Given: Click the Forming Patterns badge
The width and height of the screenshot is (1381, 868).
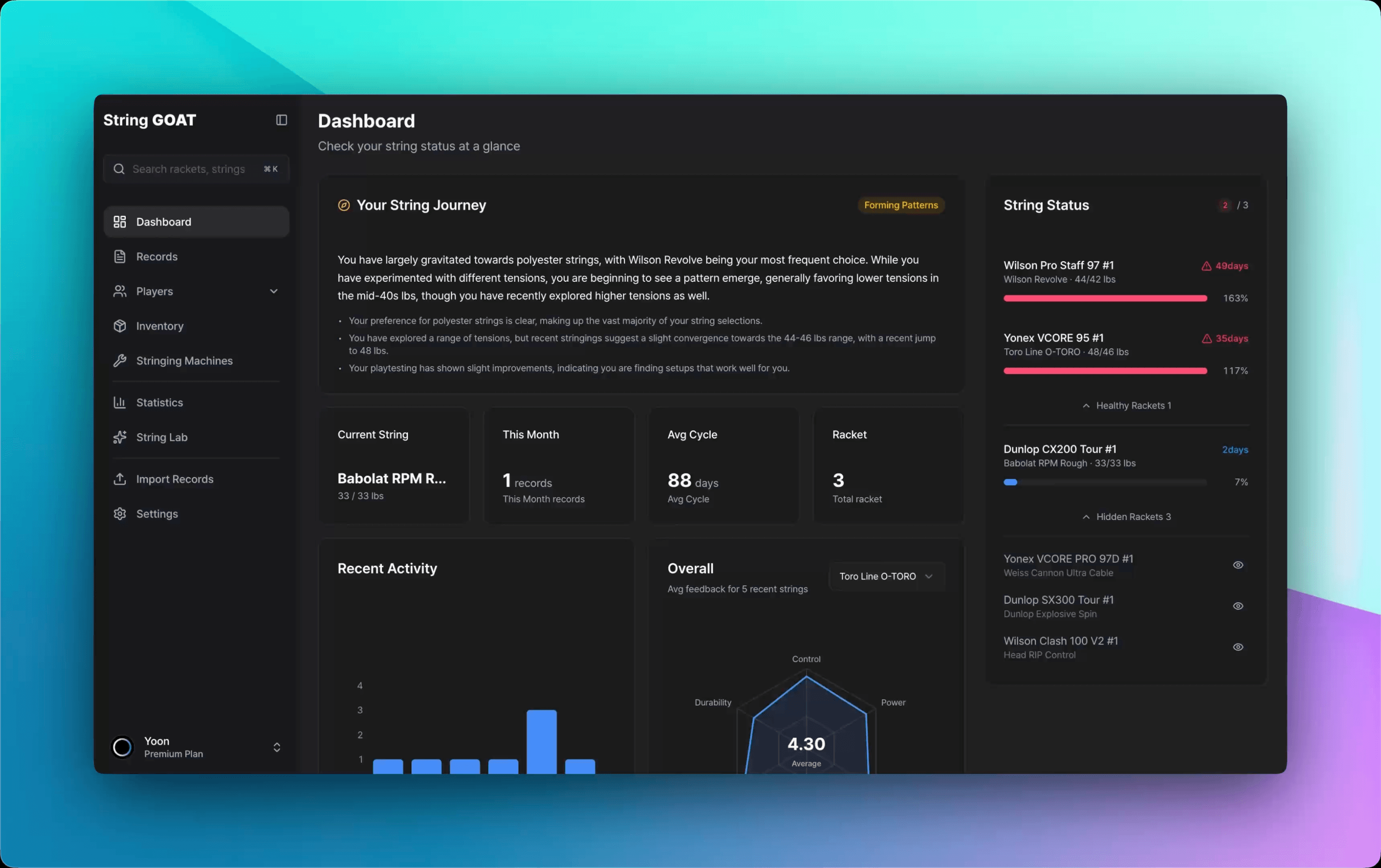Looking at the screenshot, I should point(900,205).
